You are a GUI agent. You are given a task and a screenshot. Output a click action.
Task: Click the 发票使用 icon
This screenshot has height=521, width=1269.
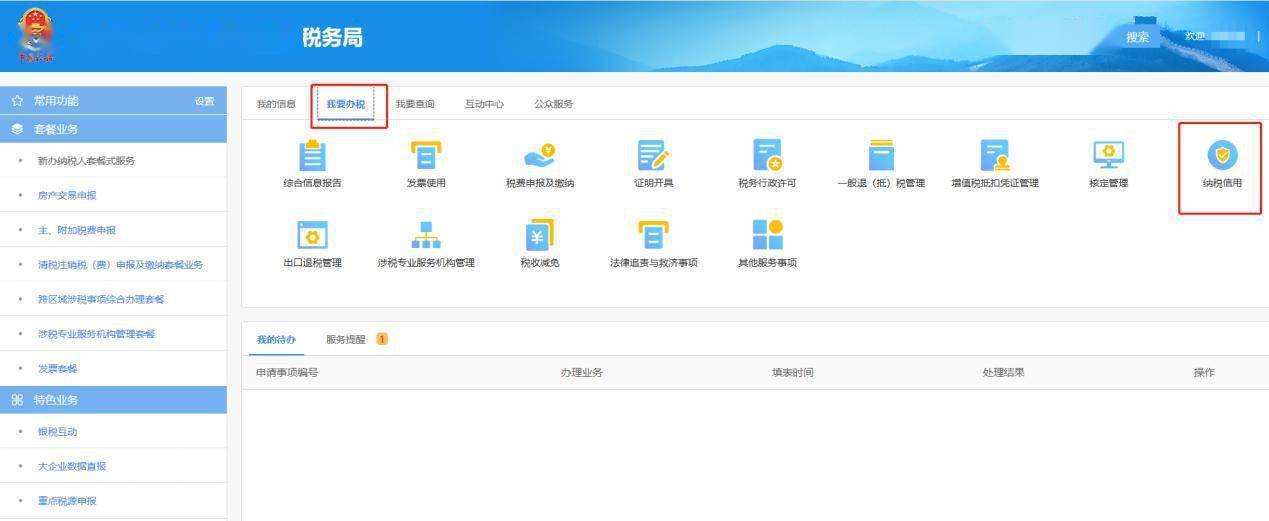pyautogui.click(x=426, y=157)
